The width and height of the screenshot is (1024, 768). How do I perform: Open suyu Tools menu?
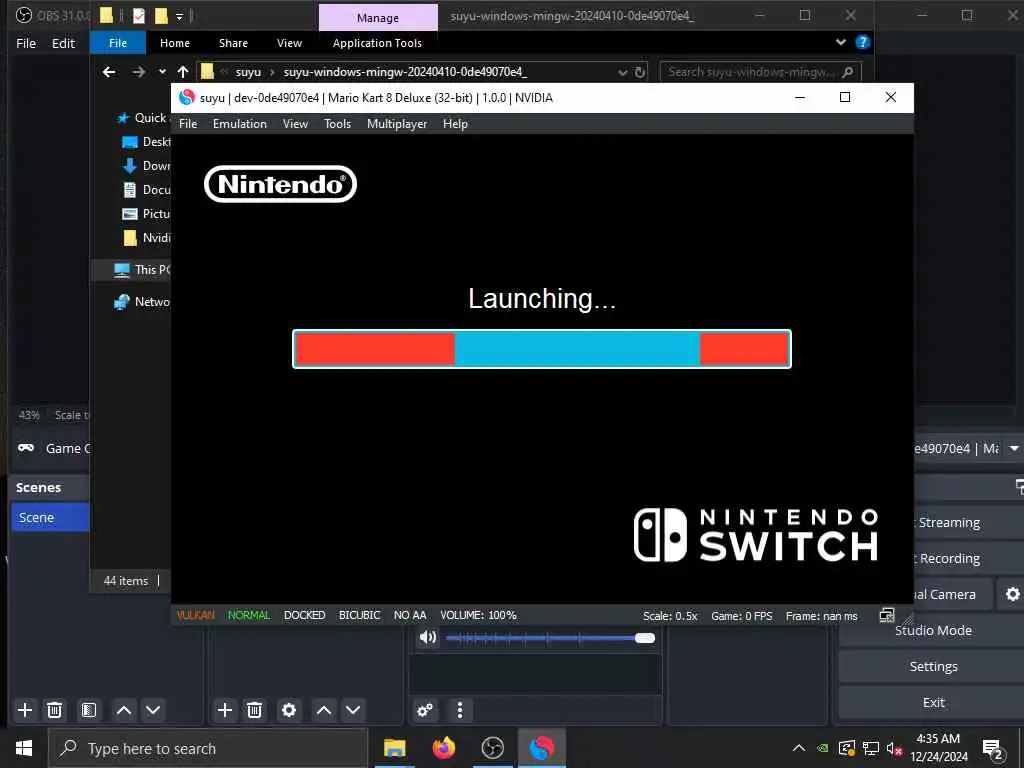point(338,124)
